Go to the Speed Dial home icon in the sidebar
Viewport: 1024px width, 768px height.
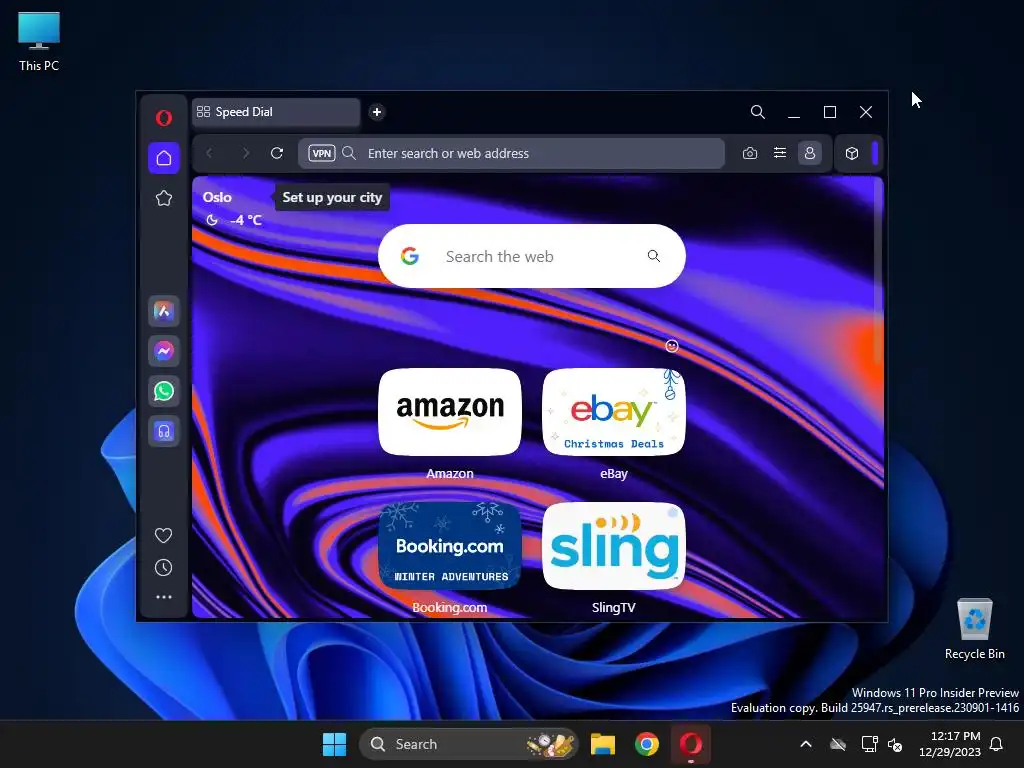point(164,158)
